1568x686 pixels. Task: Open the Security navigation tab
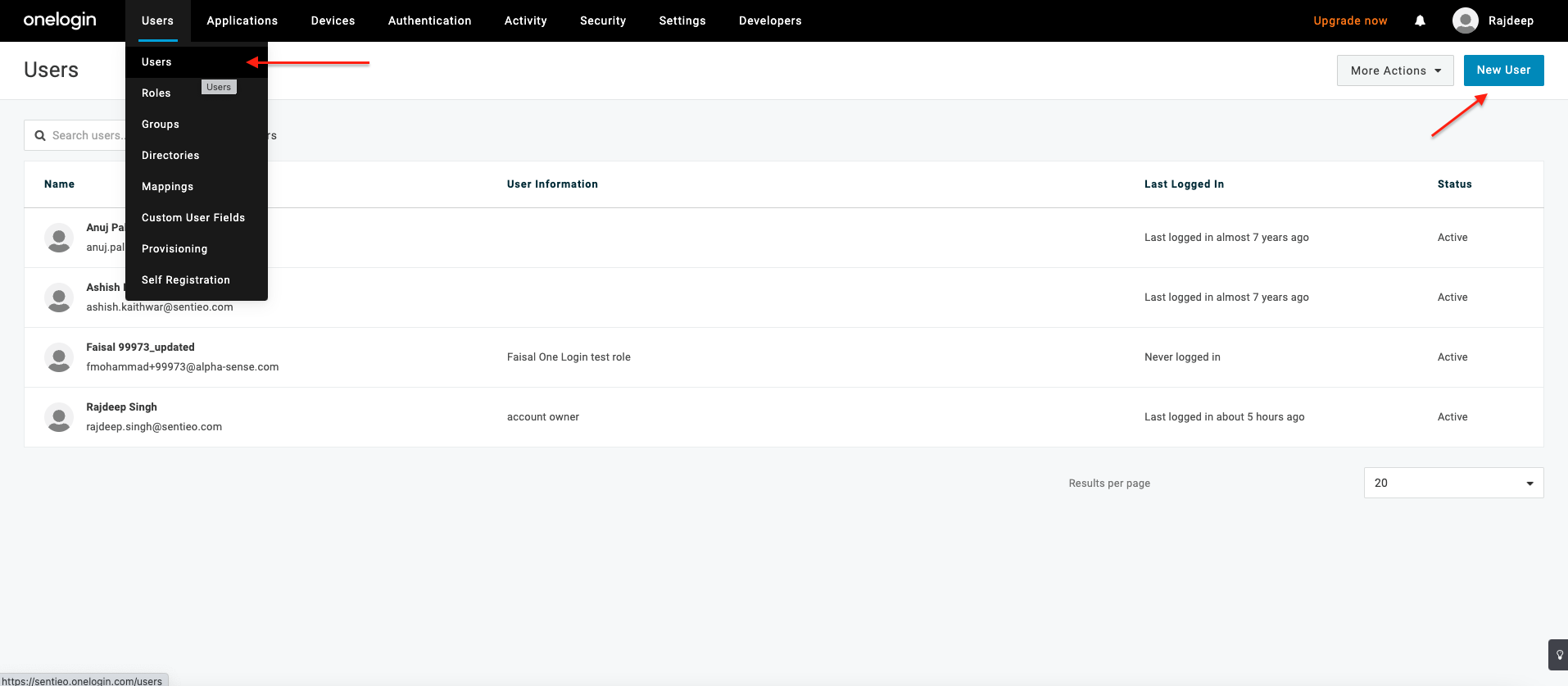[x=602, y=20]
